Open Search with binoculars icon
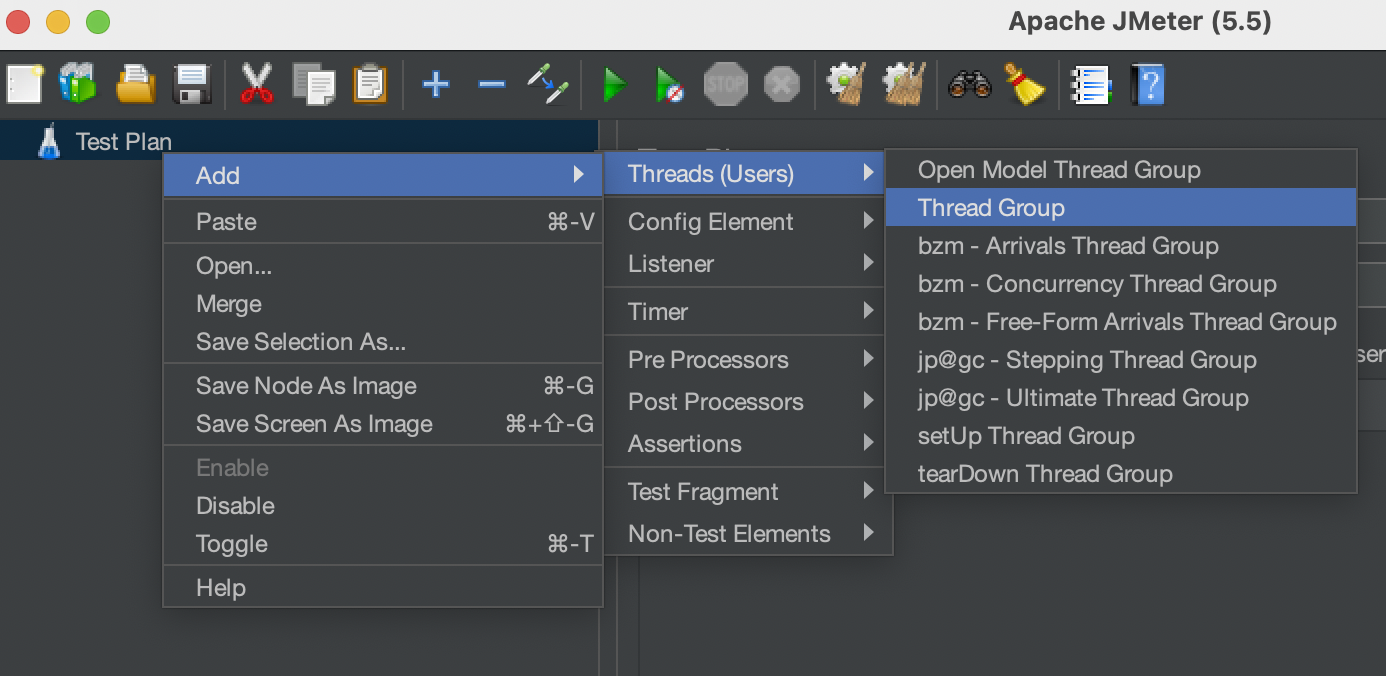 969,84
